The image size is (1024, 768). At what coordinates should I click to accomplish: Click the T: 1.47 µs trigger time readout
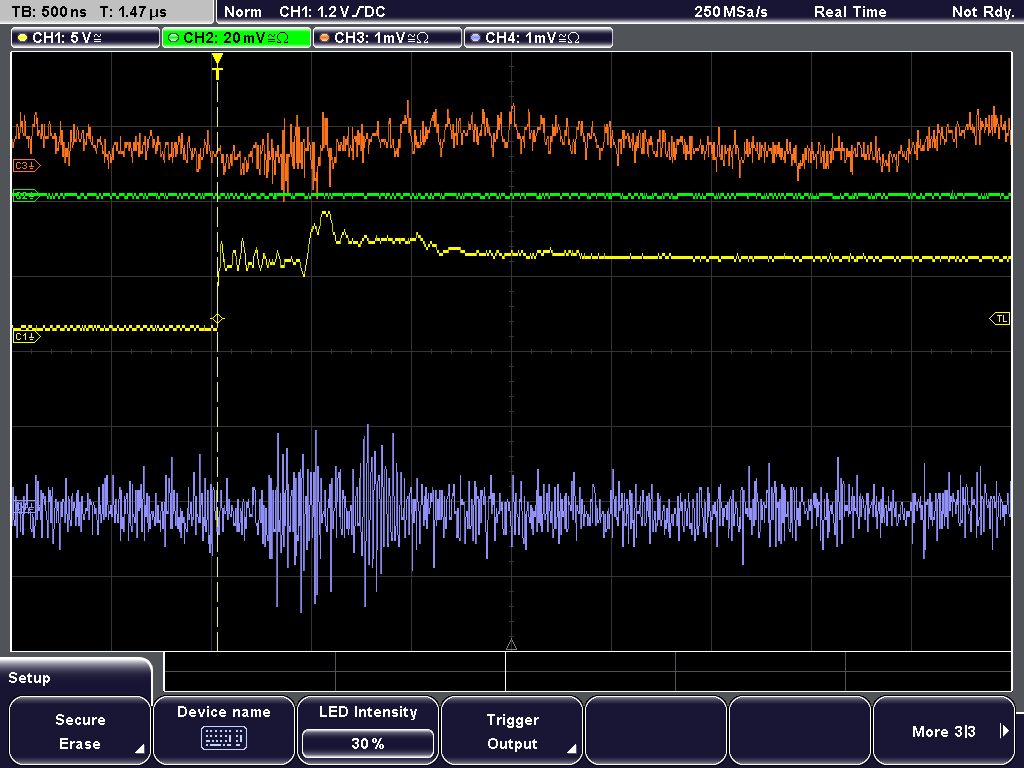coord(133,12)
